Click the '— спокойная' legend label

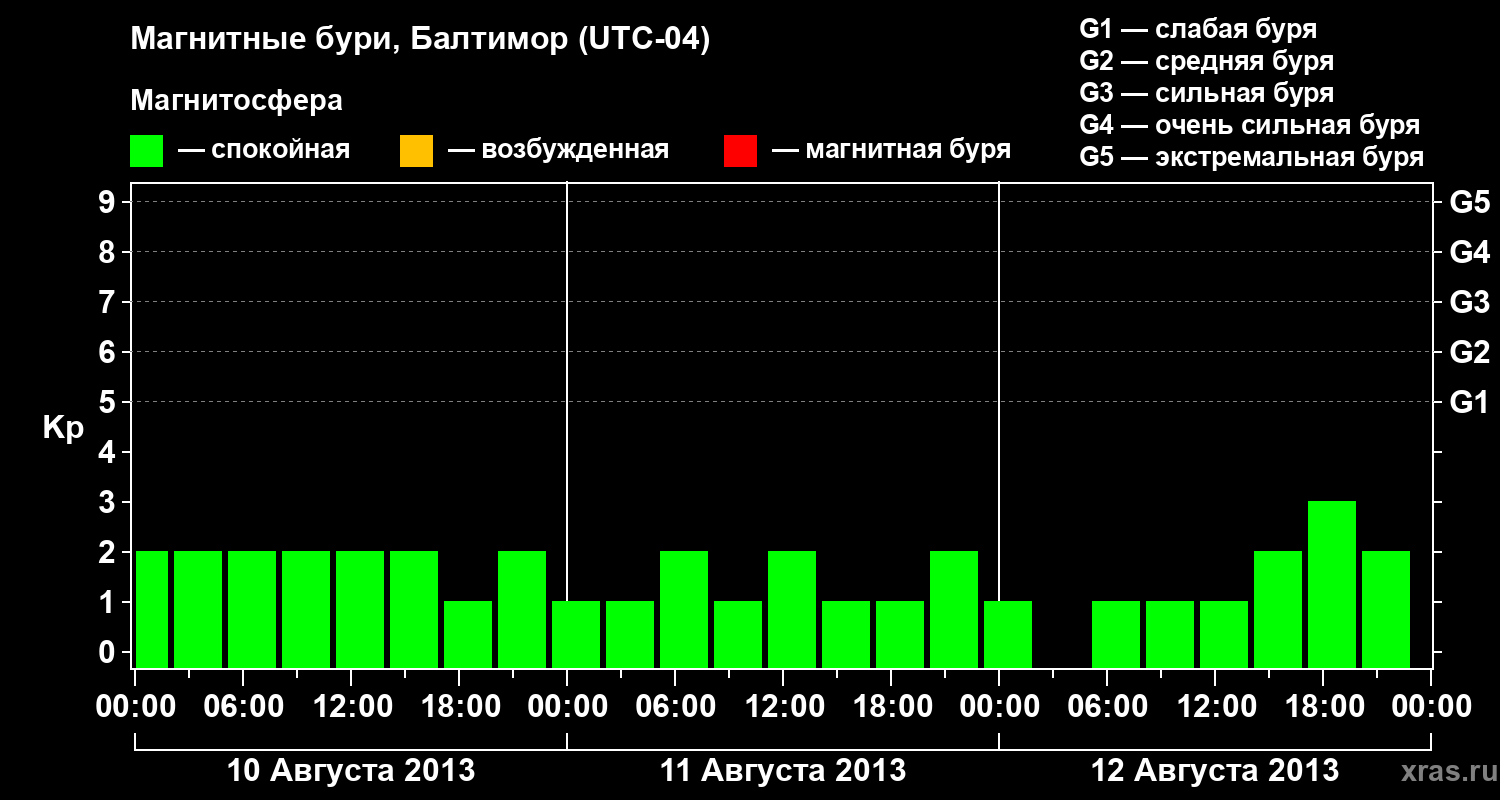coord(264,150)
